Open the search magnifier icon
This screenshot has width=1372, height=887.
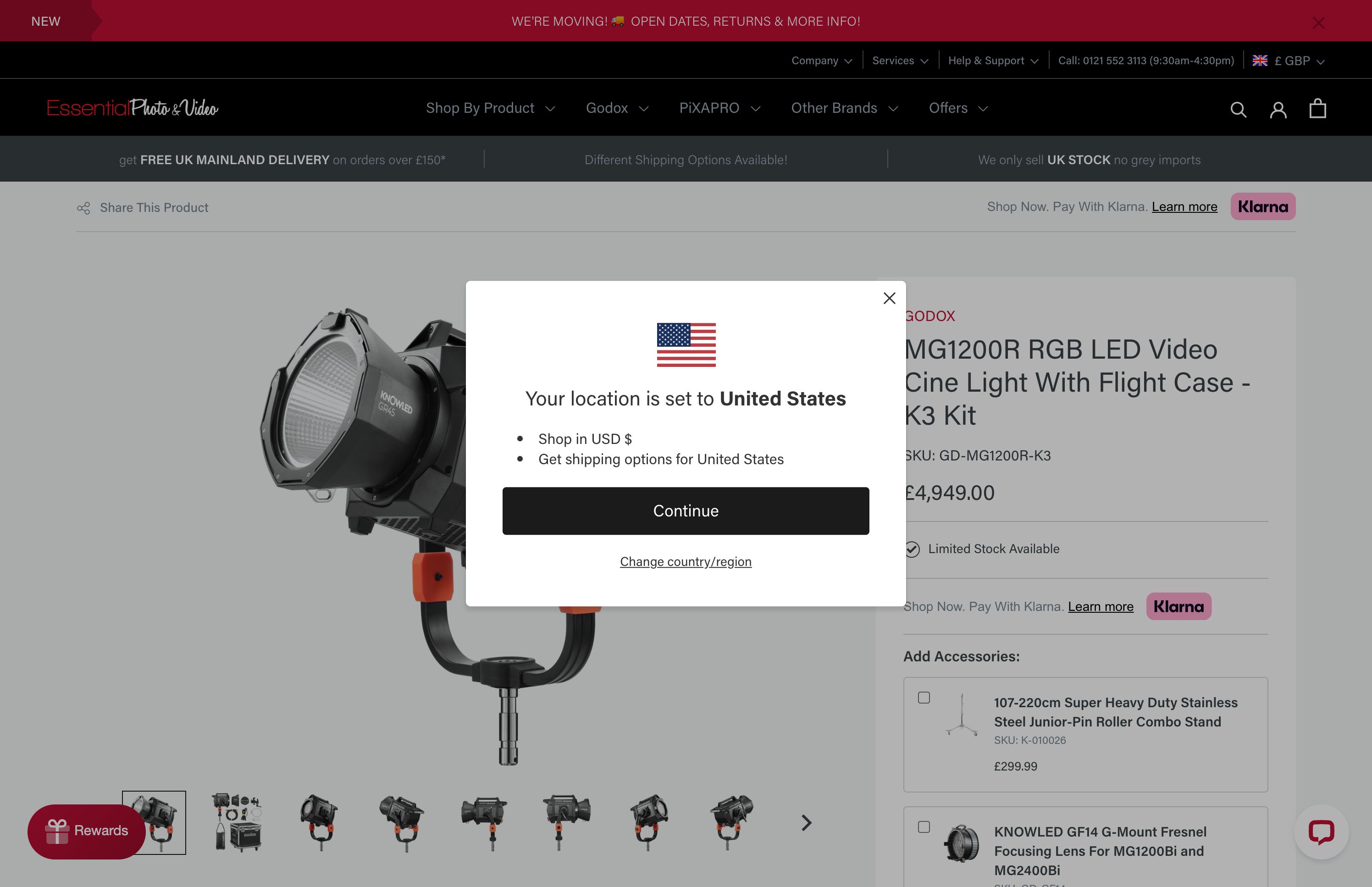tap(1239, 110)
